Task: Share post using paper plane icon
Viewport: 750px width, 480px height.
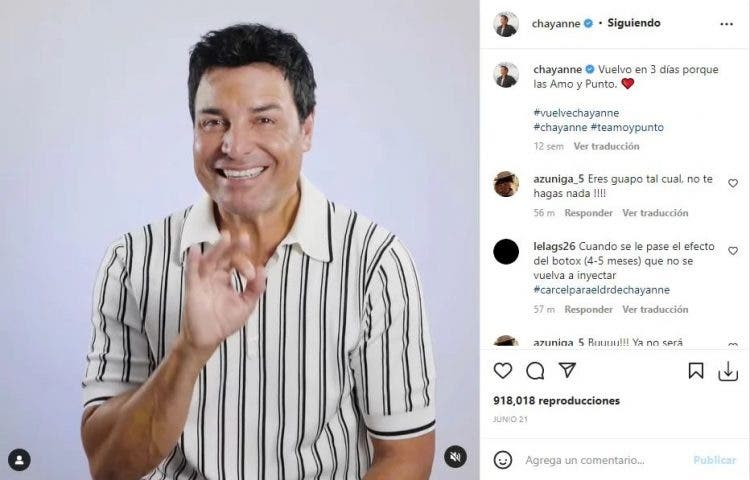Action: 567,371
